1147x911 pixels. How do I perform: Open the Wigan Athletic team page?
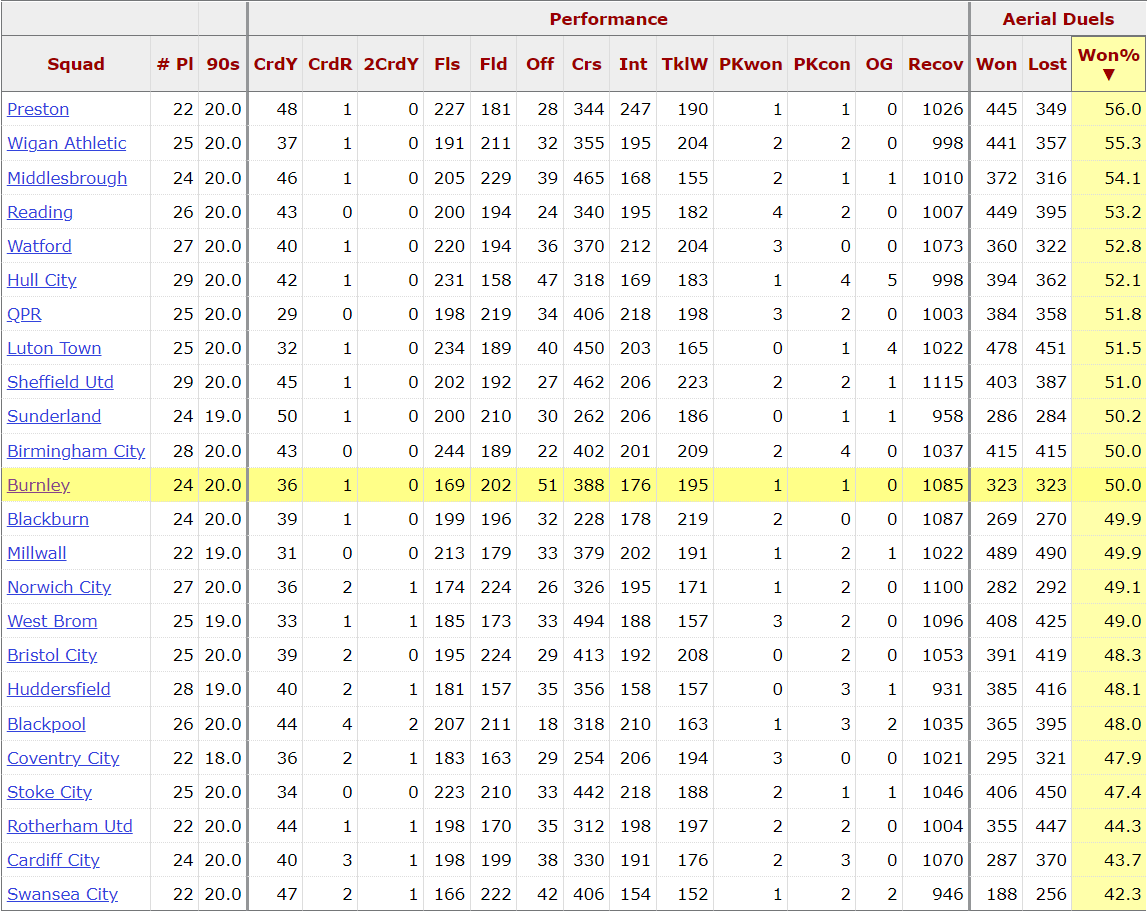tap(66, 143)
